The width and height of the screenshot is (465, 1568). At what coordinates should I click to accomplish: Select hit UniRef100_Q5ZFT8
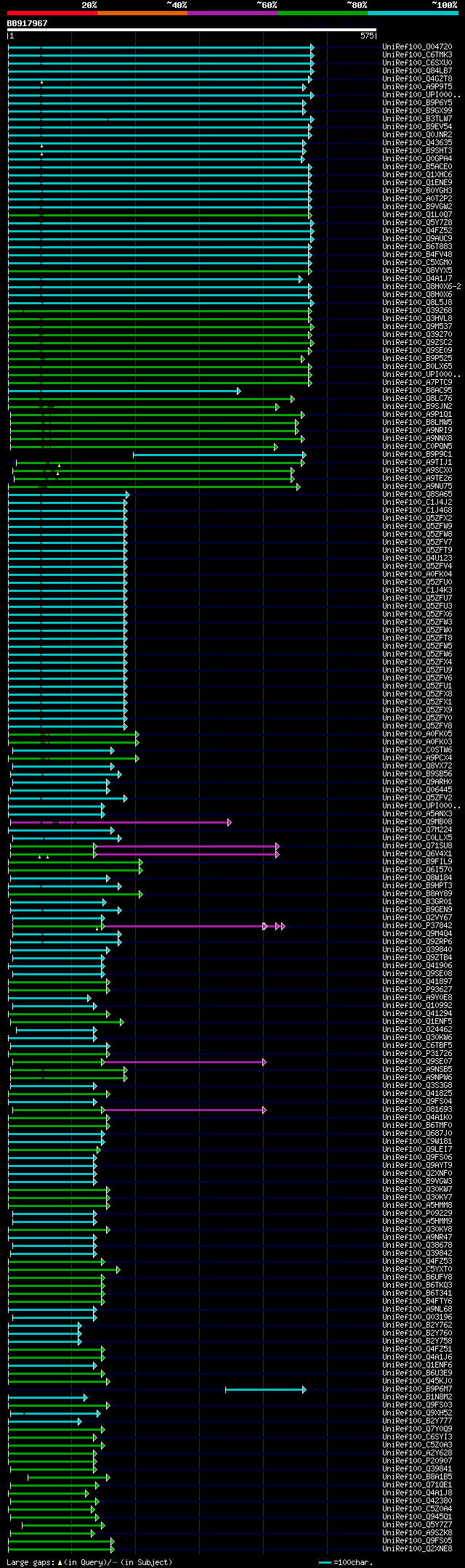(x=417, y=638)
